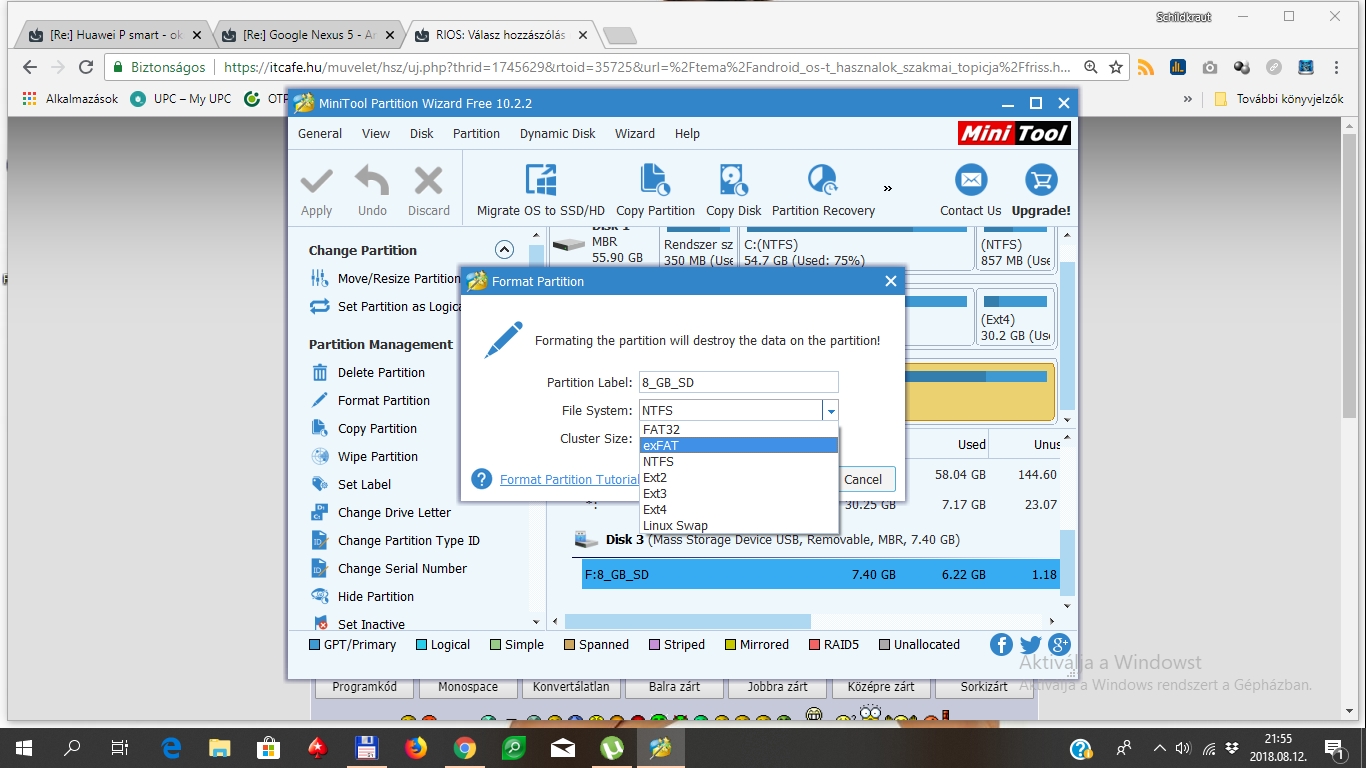Open uTorrent from the taskbar
1366x768 pixels.
pyautogui.click(x=611, y=747)
